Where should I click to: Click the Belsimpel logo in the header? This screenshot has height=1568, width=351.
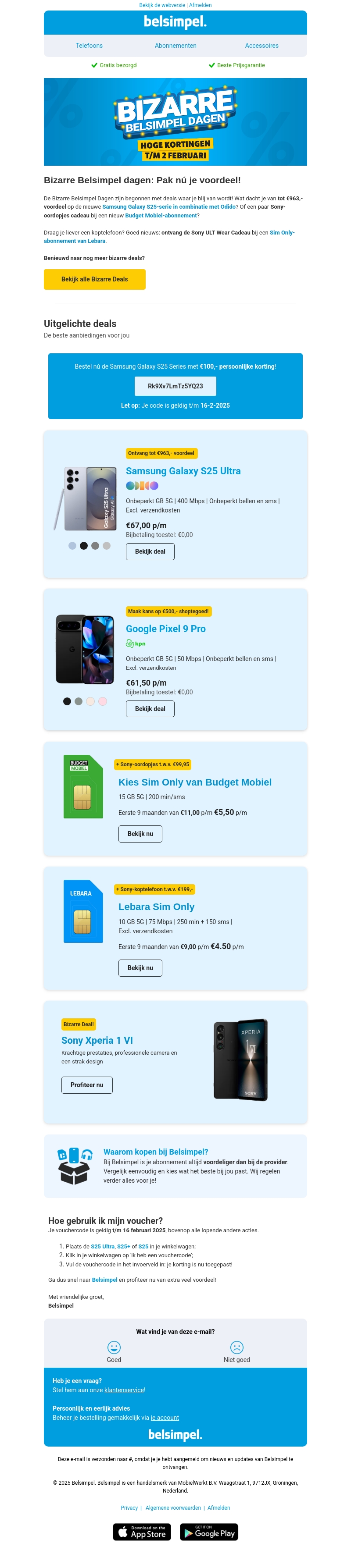175,22
